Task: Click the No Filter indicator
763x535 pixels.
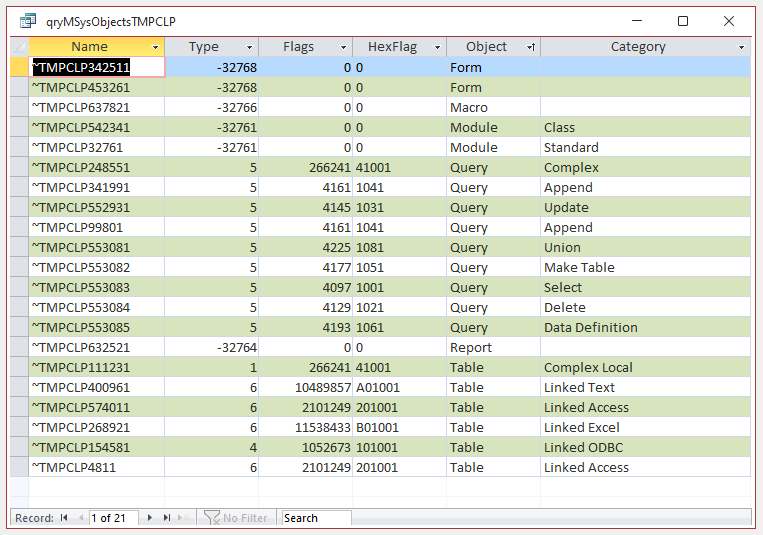Action: click(236, 517)
